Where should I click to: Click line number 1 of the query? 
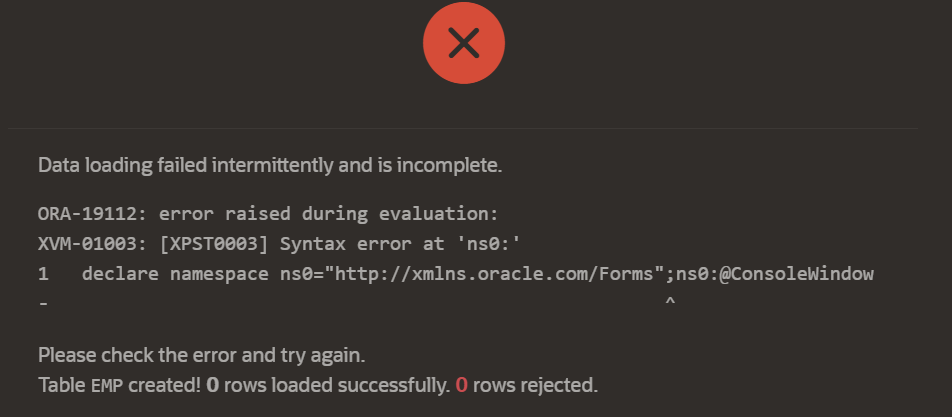[43, 274]
